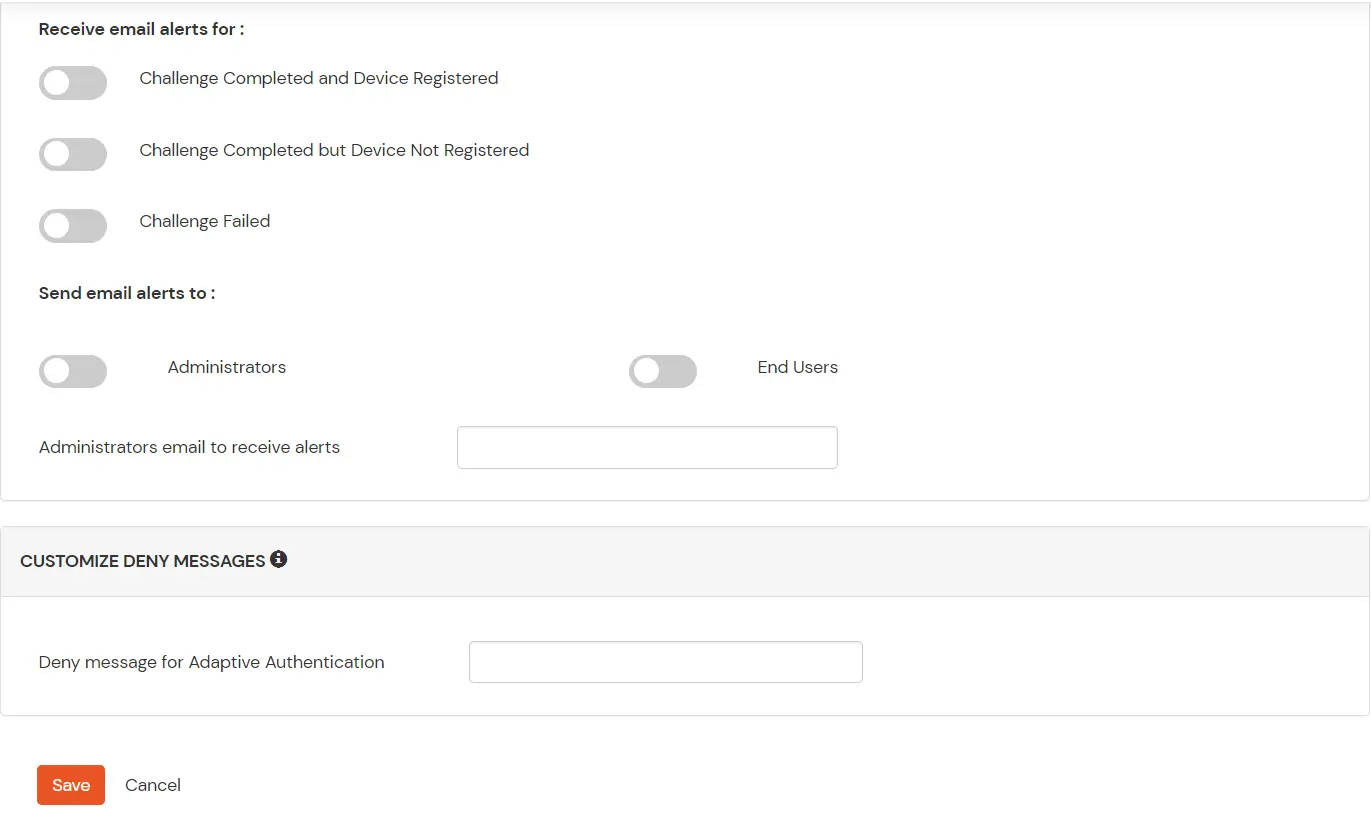The width and height of the screenshot is (1371, 819).
Task: Enable the Challenge Completed and Device Registered switch
Action: click(x=73, y=83)
